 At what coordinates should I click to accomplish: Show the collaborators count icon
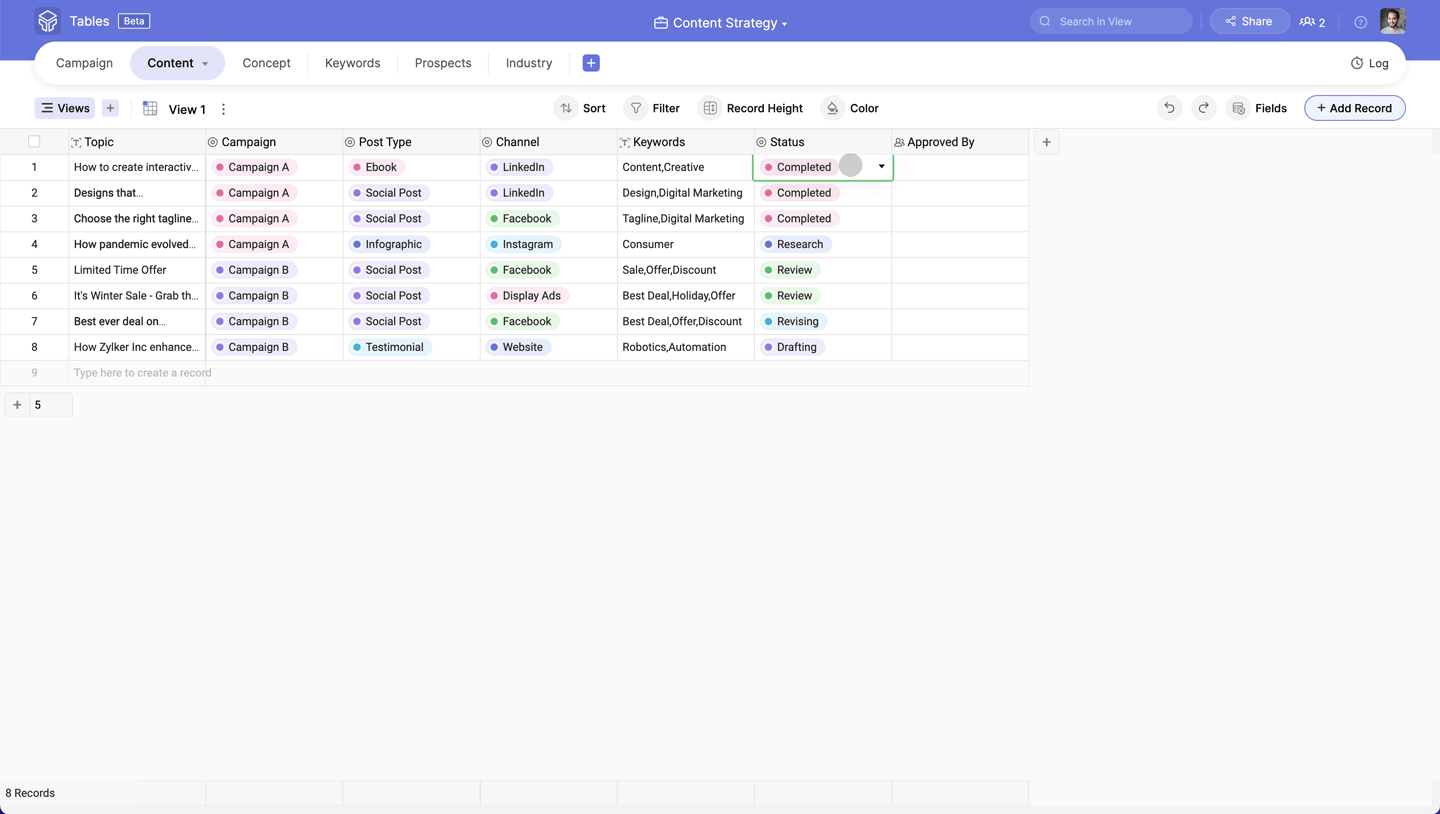(x=1312, y=22)
